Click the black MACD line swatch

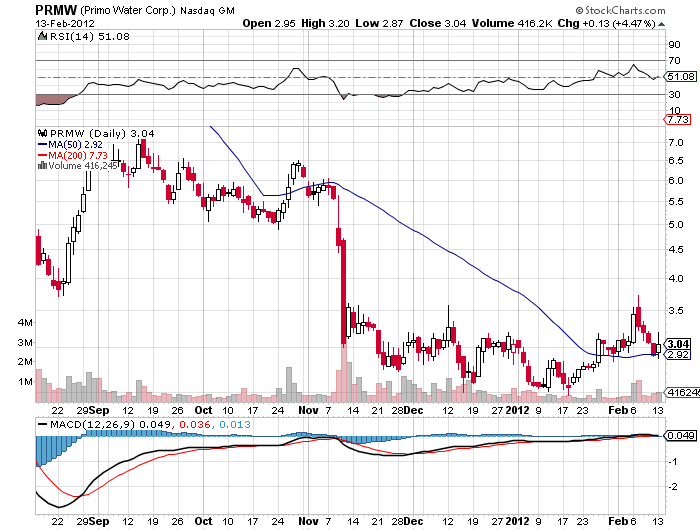[42, 424]
